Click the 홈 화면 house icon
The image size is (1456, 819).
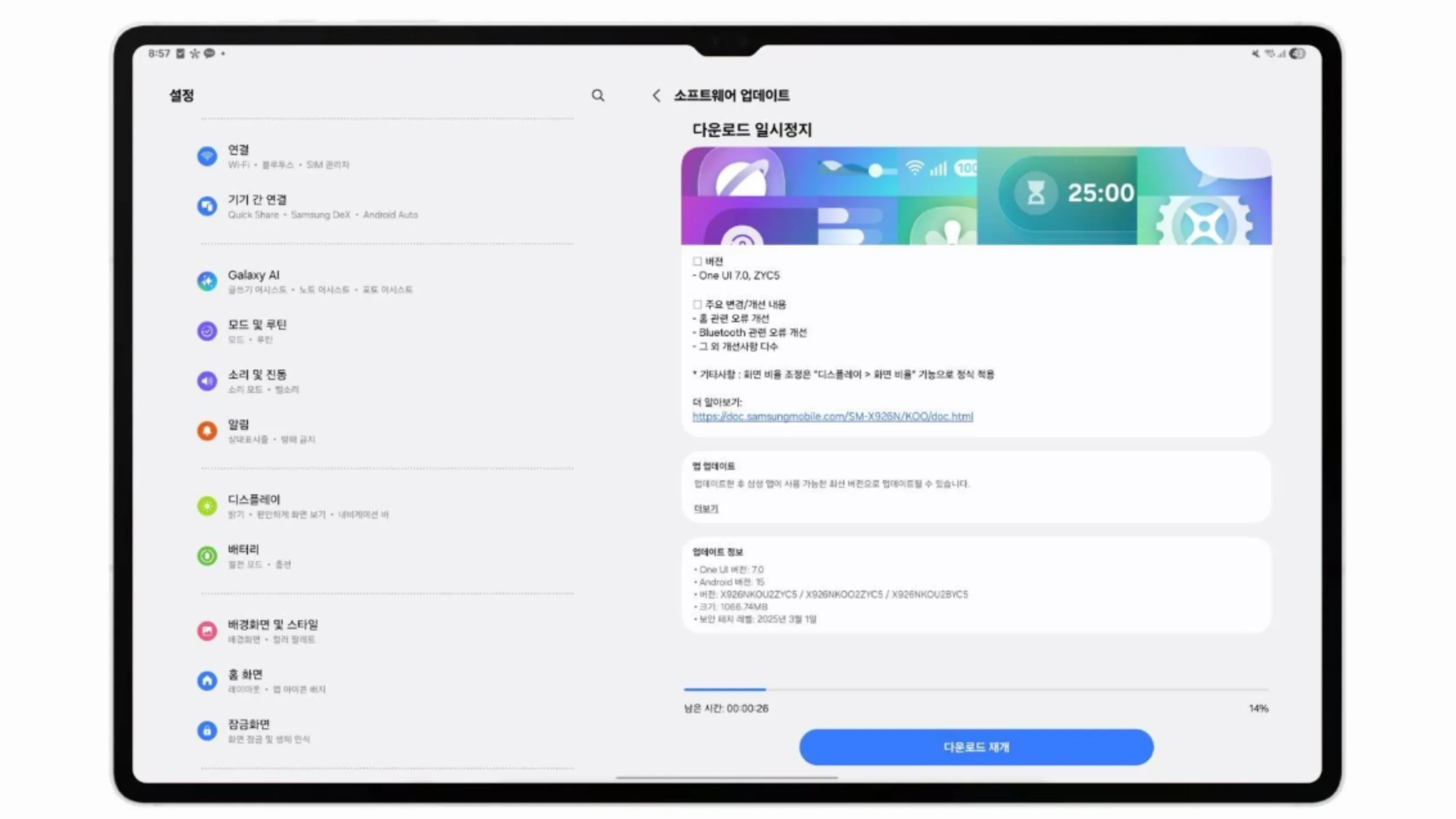click(x=207, y=681)
